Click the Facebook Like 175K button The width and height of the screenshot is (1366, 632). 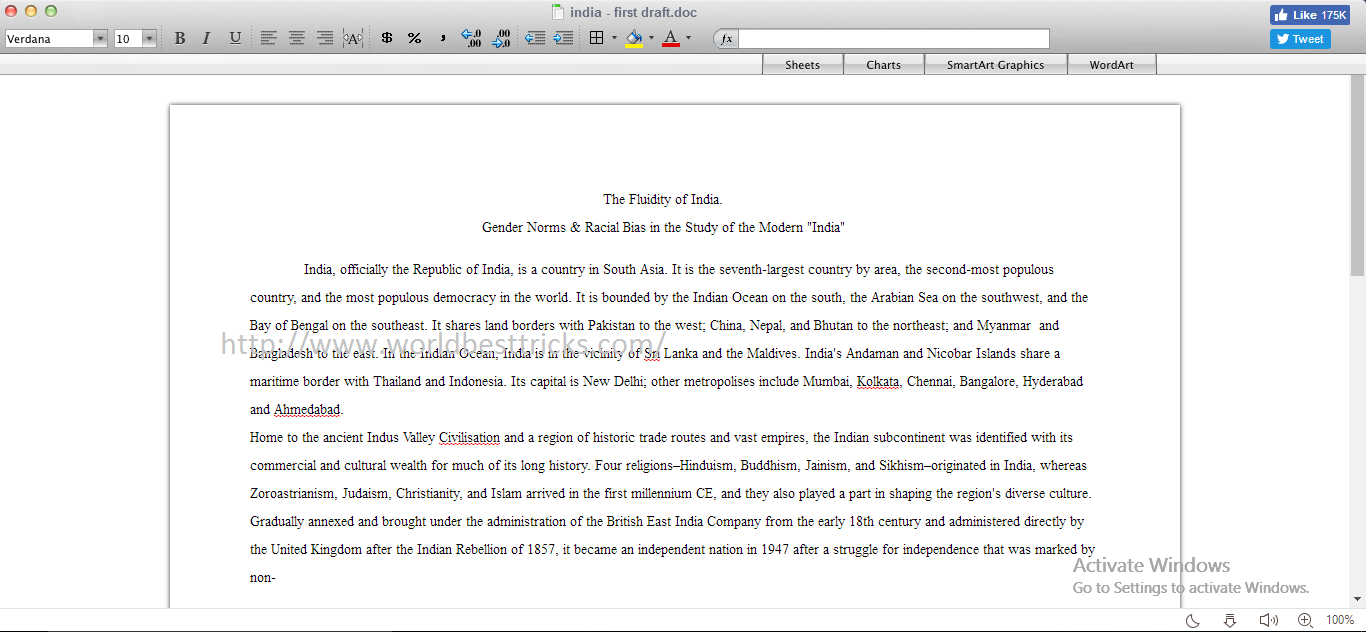coord(1310,15)
